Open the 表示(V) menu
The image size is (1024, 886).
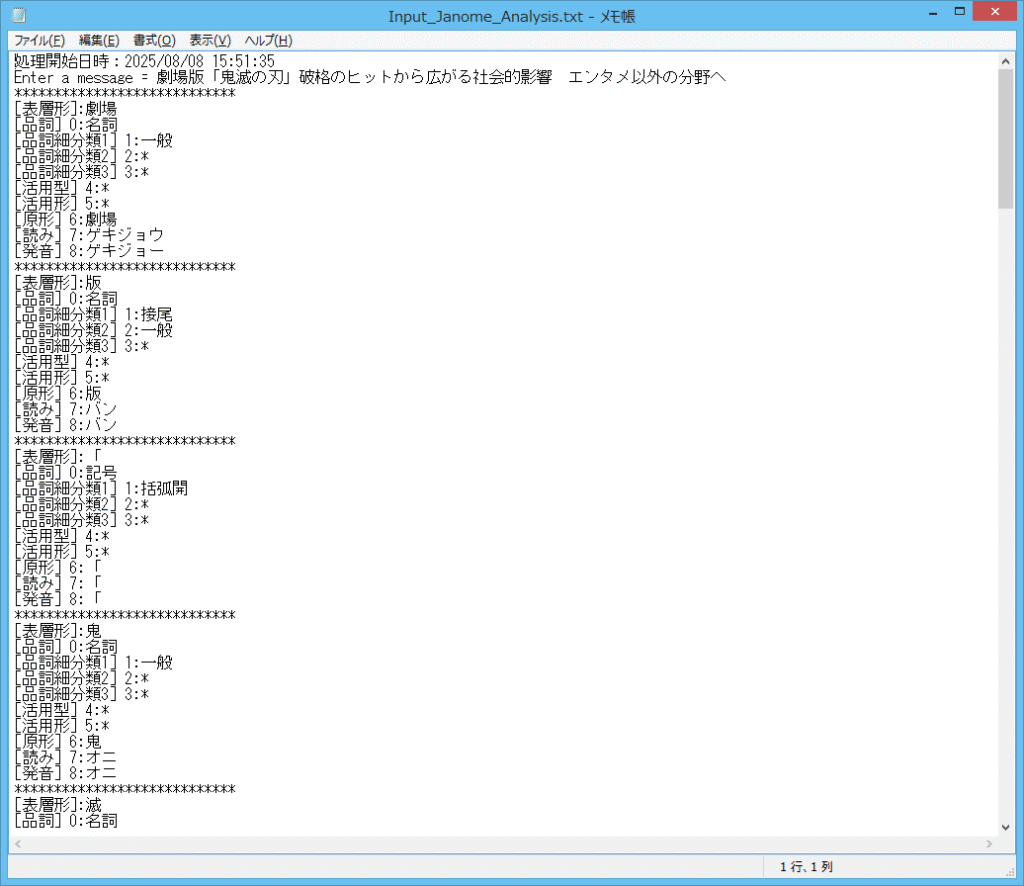pyautogui.click(x=210, y=40)
